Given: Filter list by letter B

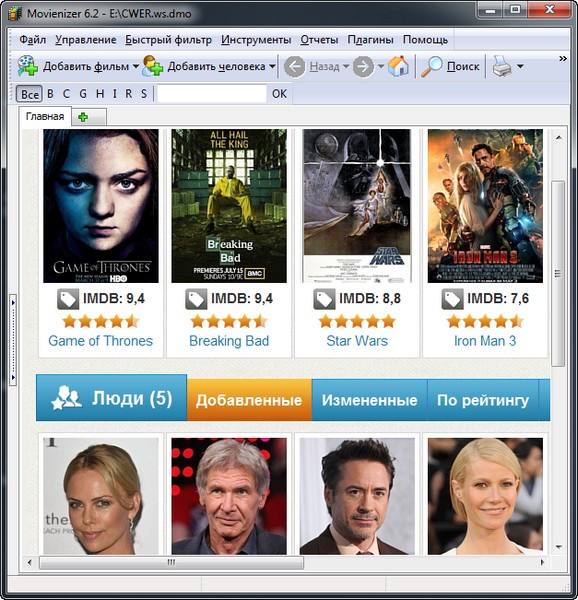Looking at the screenshot, I should tap(50, 94).
